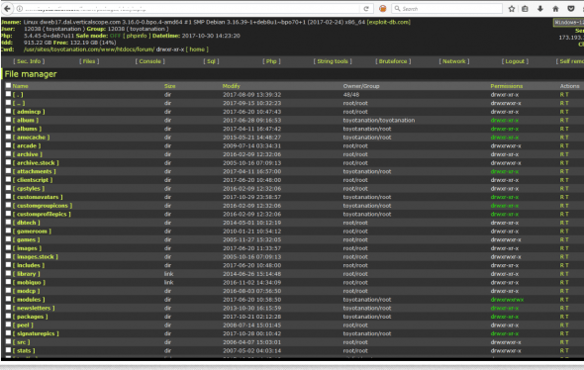The image size is (584, 370).
Task: Click the exploit-db.com link
Action: 389,22
